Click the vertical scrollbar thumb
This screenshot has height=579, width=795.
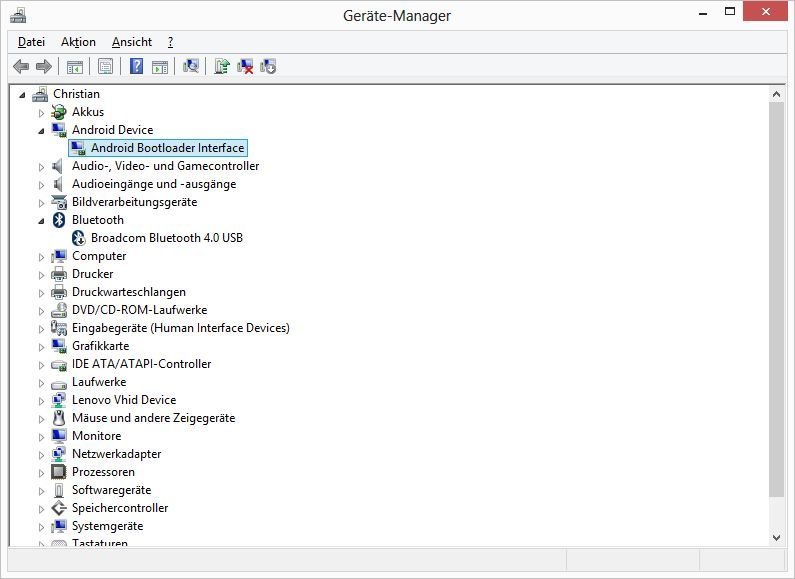(776, 299)
